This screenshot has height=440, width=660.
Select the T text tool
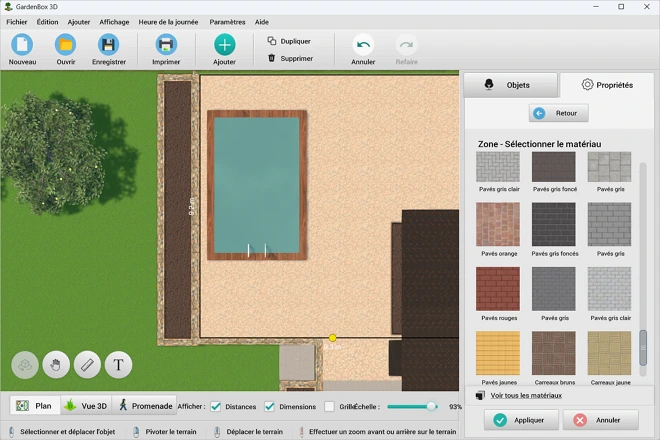[x=118, y=365]
